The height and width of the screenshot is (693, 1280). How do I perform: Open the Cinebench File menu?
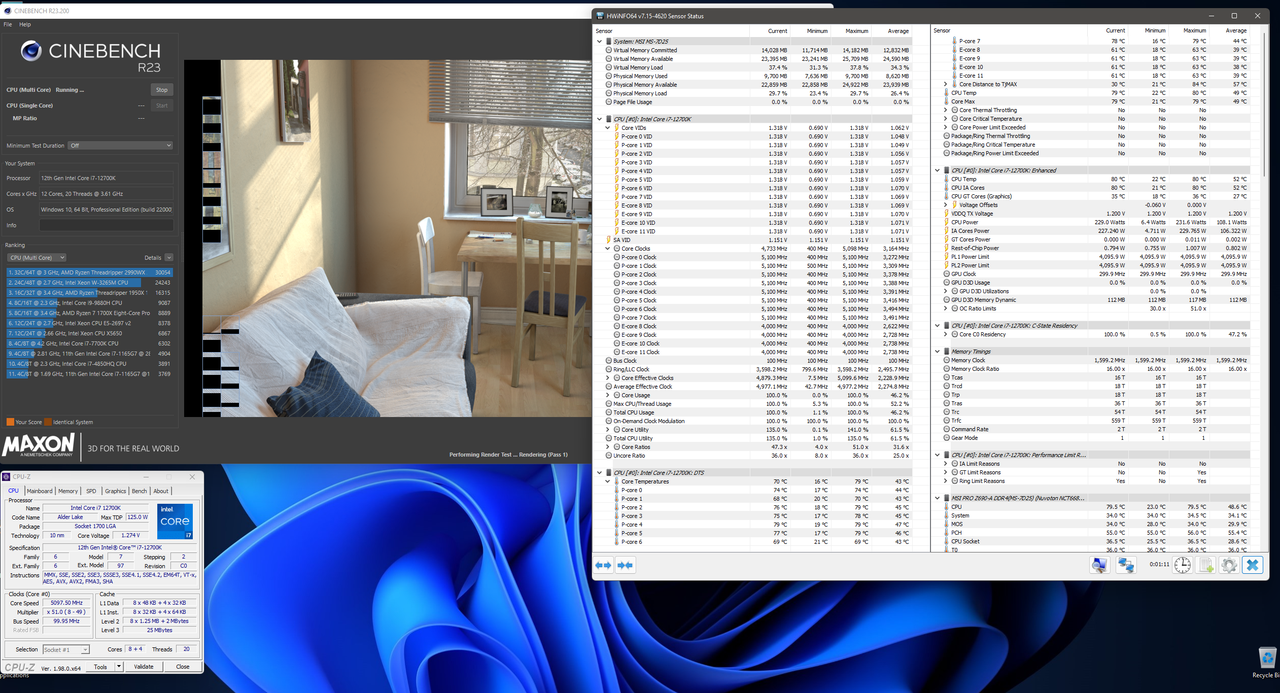click(8, 24)
